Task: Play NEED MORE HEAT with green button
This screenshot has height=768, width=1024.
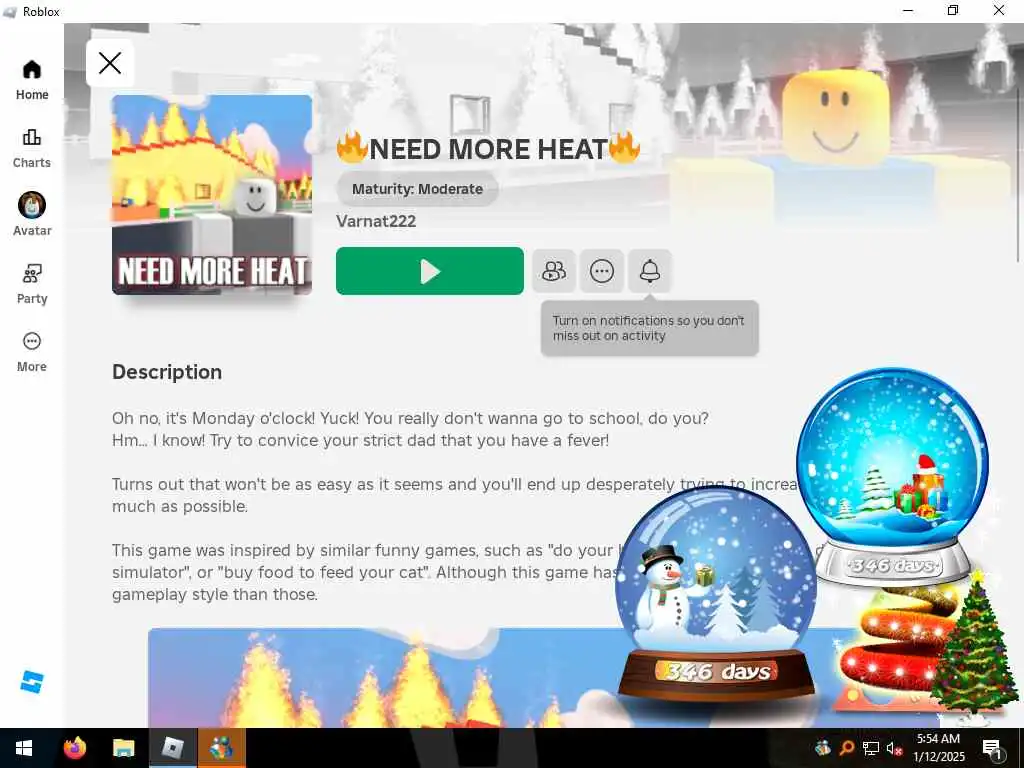Action: click(x=430, y=271)
